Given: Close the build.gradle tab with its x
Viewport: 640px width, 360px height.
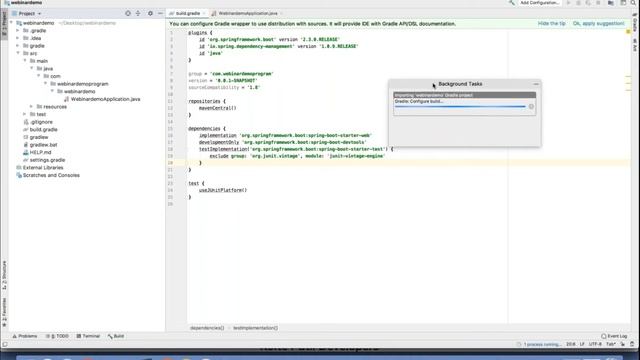Looking at the screenshot, I should (x=204, y=13).
